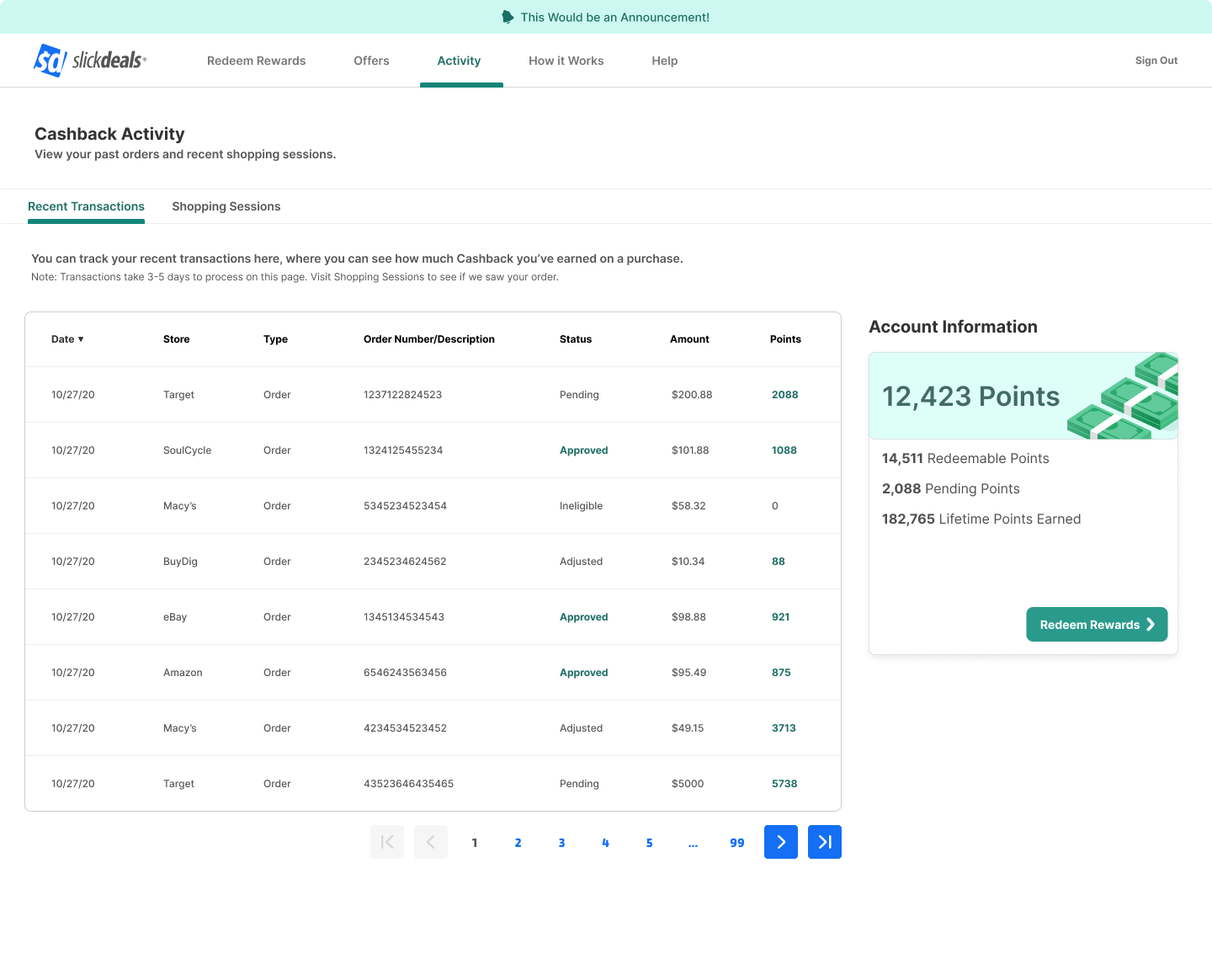The height and width of the screenshot is (980, 1212).
Task: Navigate to How it Works
Action: [x=566, y=60]
